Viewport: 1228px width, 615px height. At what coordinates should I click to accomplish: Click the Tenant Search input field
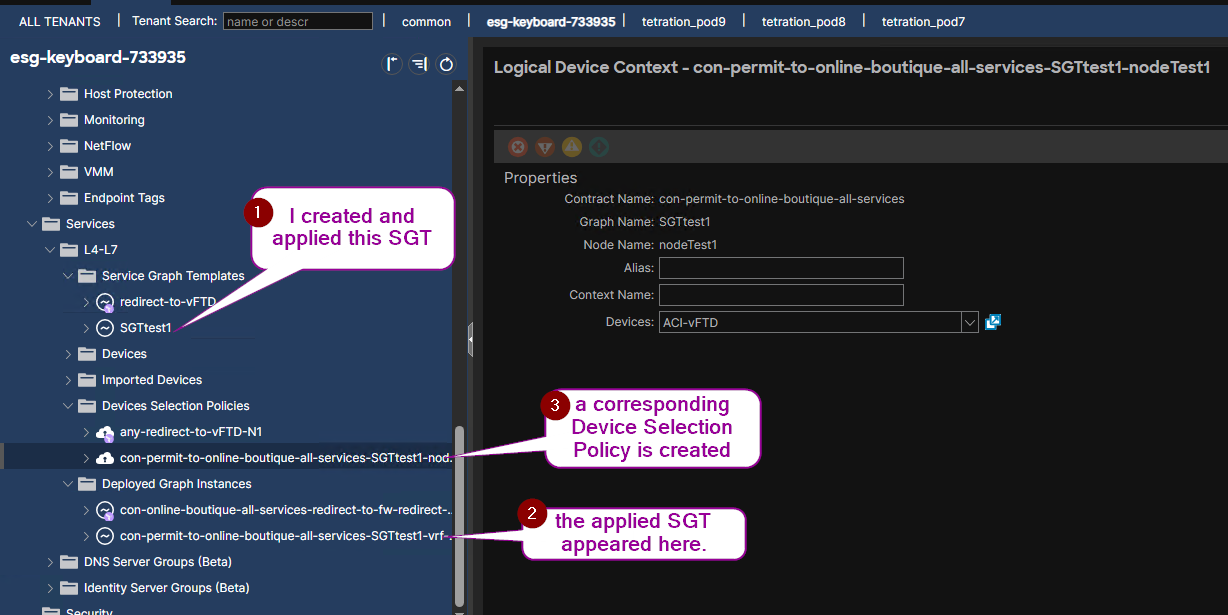pos(298,21)
